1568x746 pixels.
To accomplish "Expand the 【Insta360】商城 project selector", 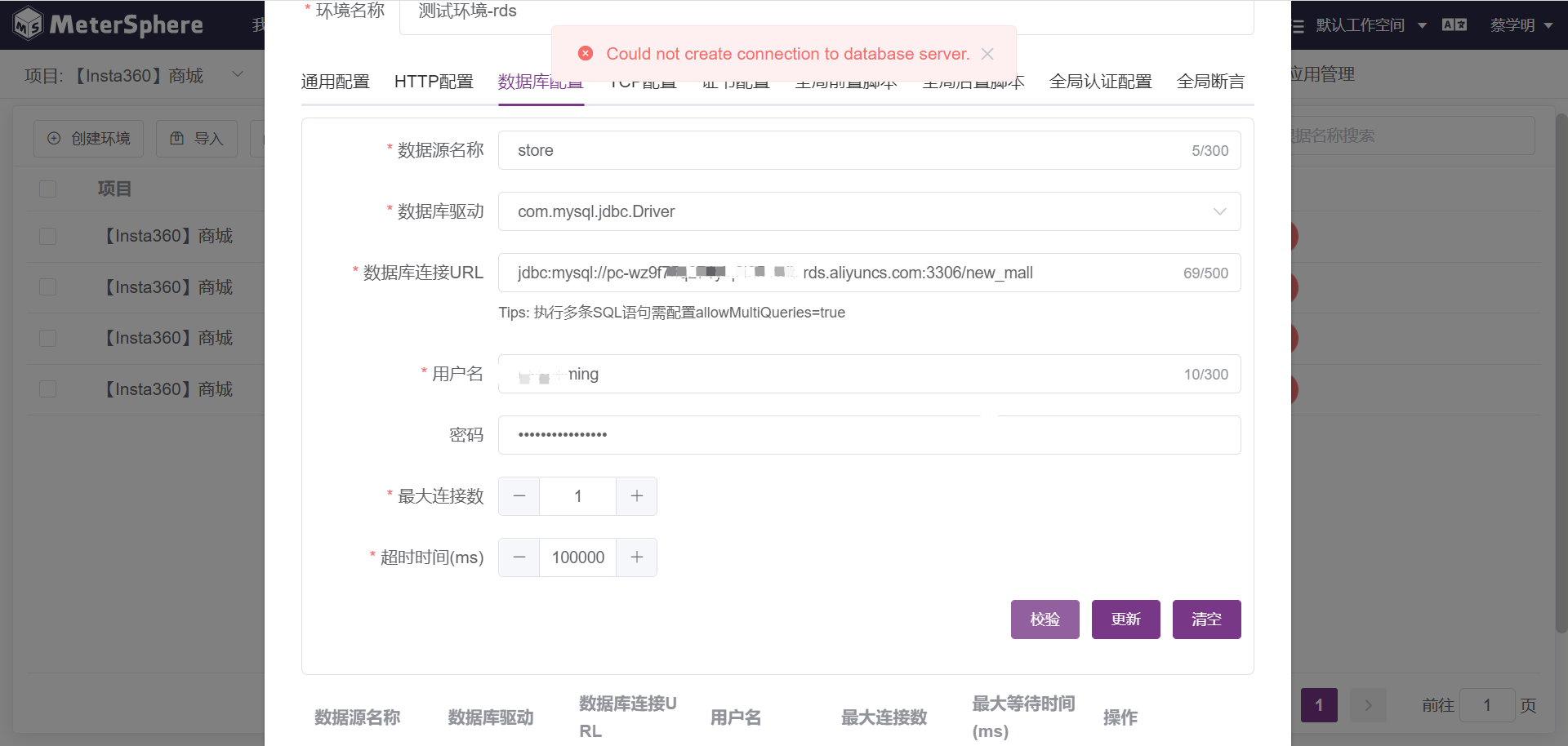I will 135,75.
